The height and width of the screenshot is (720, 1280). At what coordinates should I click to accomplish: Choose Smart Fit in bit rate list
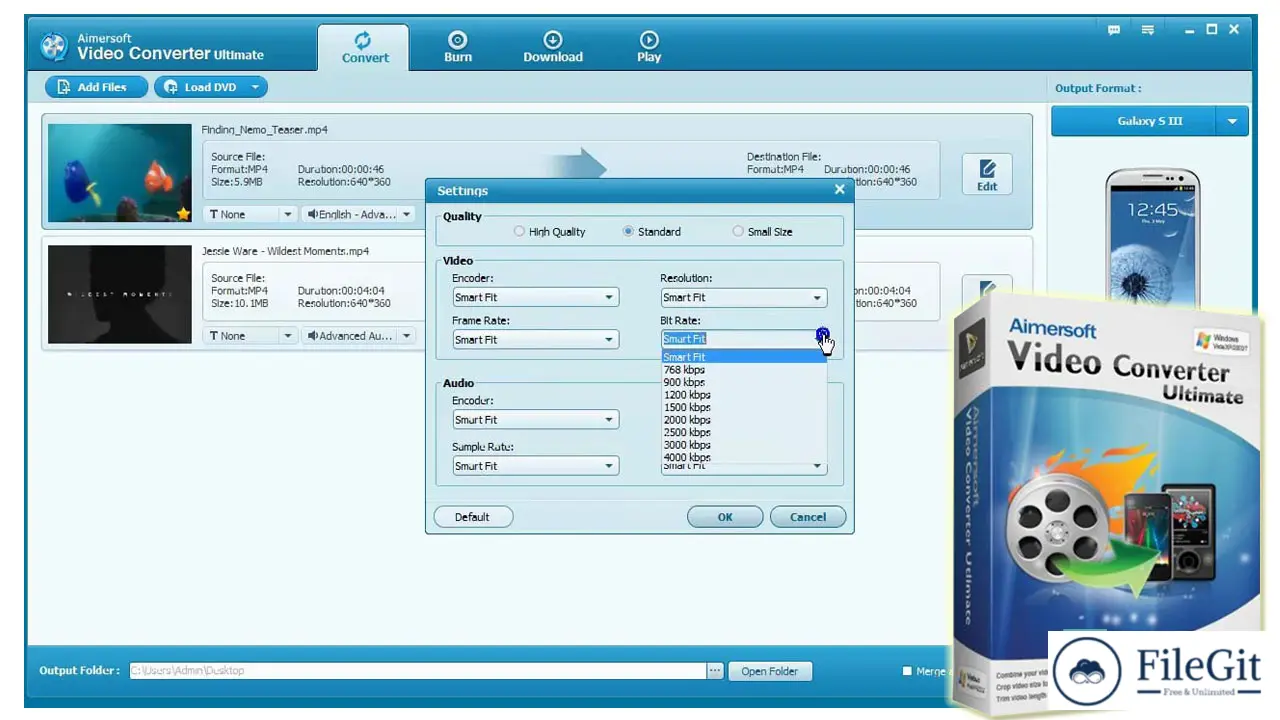[743, 357]
